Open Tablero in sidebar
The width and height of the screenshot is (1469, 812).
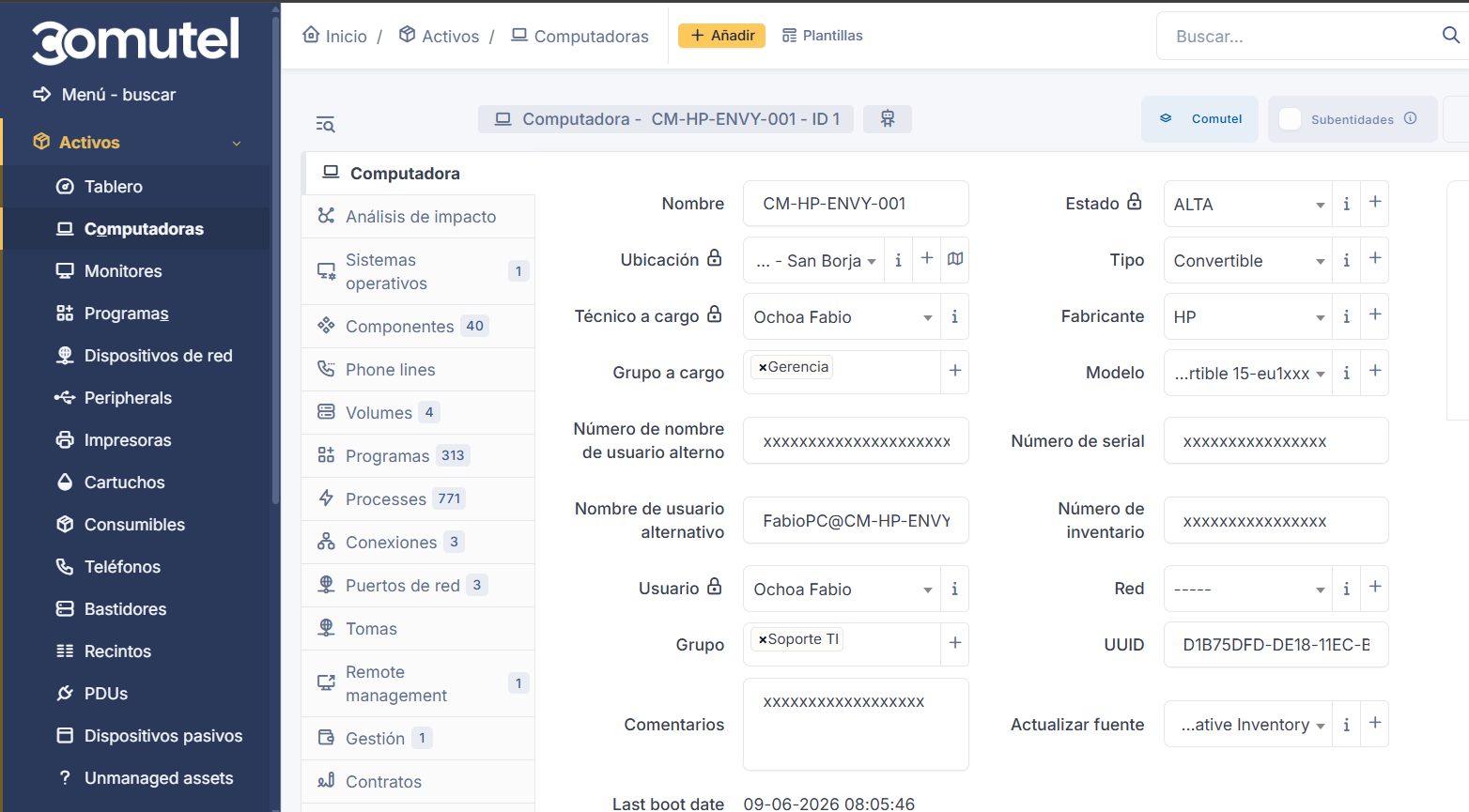click(136, 186)
